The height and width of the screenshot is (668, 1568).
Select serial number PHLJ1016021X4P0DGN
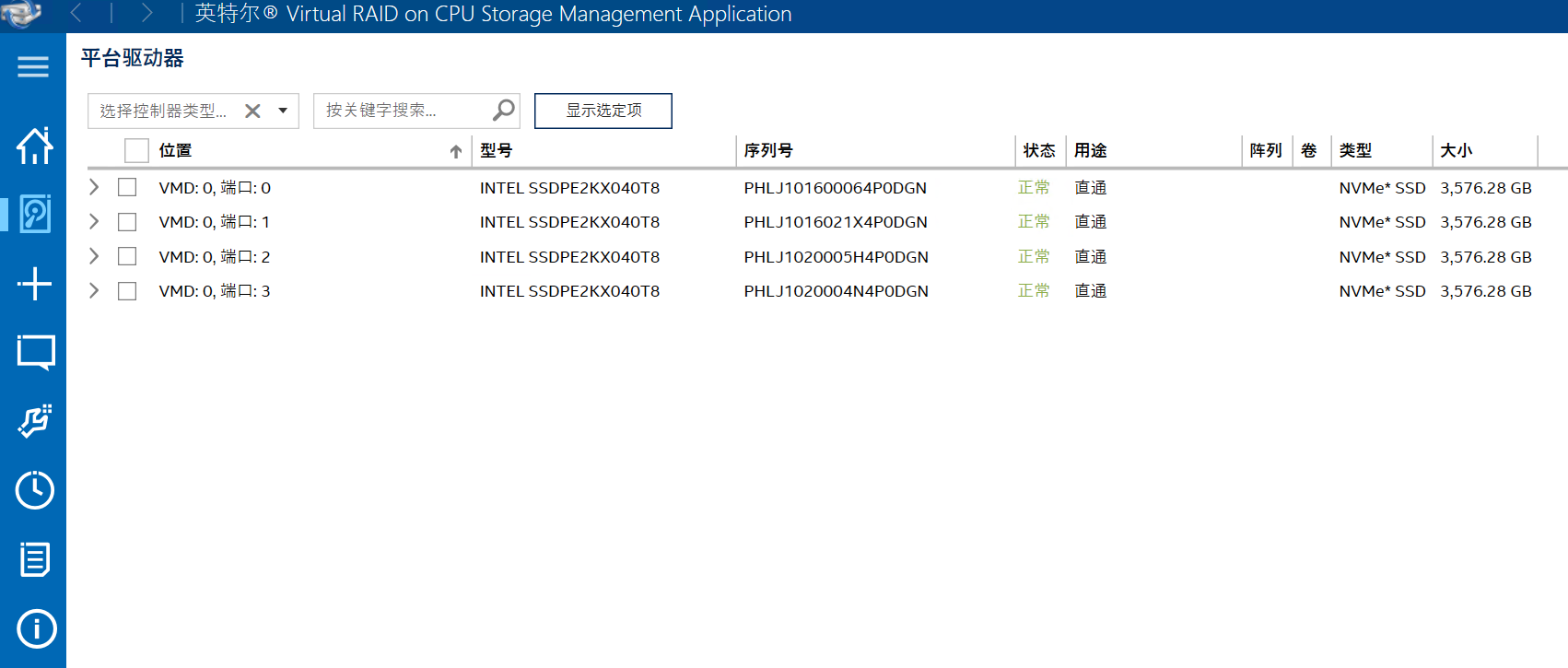(x=836, y=222)
